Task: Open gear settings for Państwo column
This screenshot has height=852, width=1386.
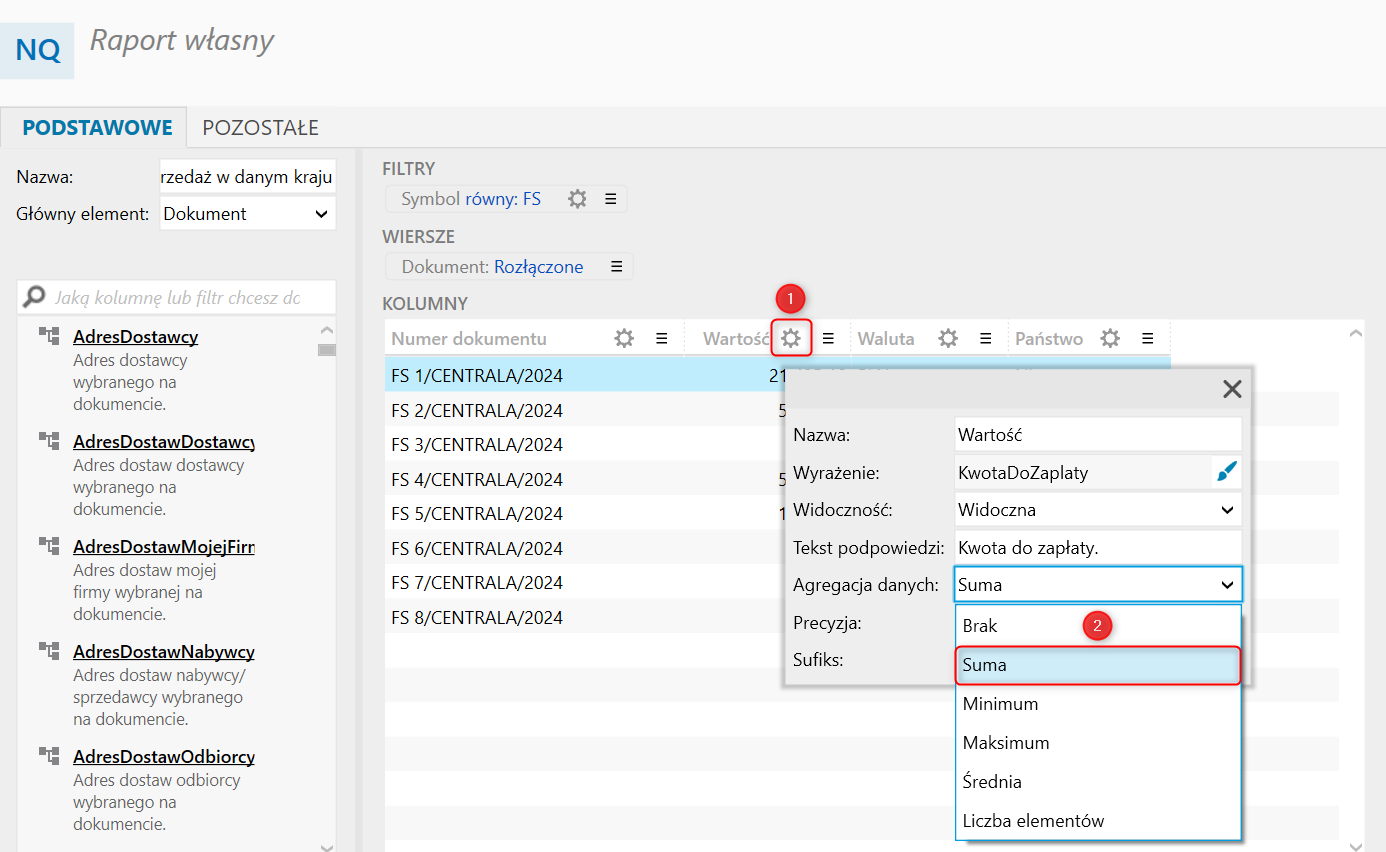Action: (x=1110, y=339)
